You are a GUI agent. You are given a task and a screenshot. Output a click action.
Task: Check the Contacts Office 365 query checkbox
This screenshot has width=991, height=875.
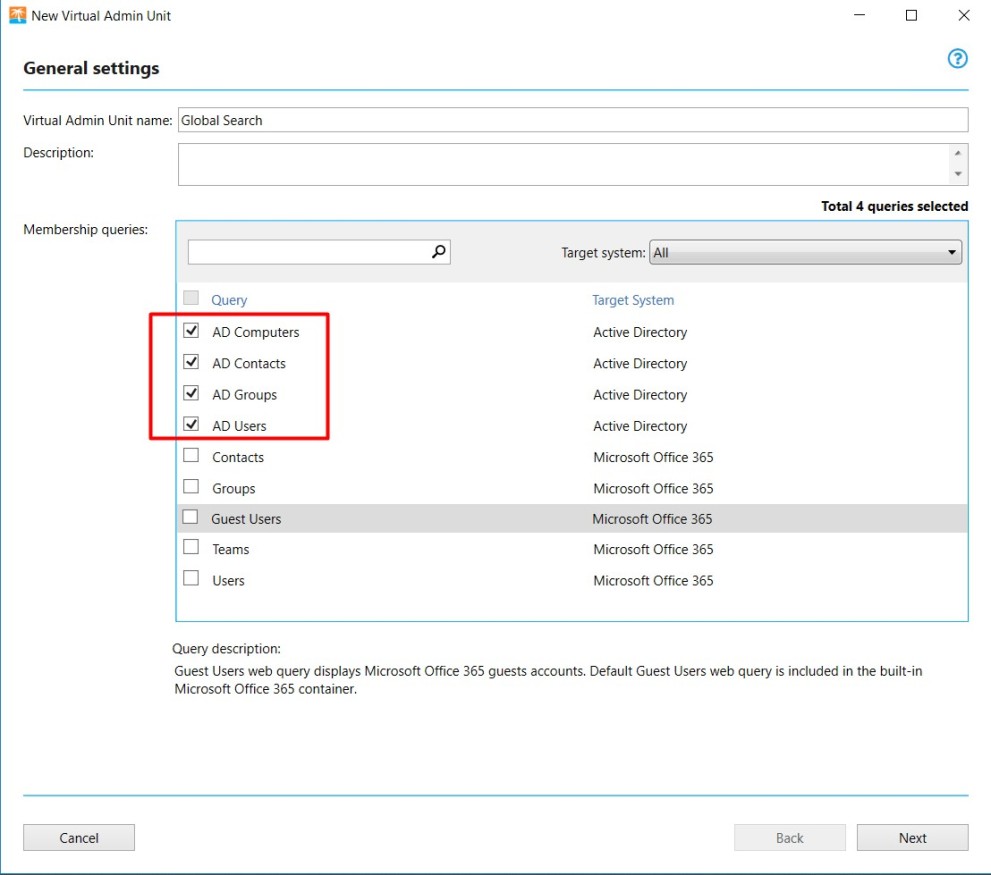tap(191, 455)
